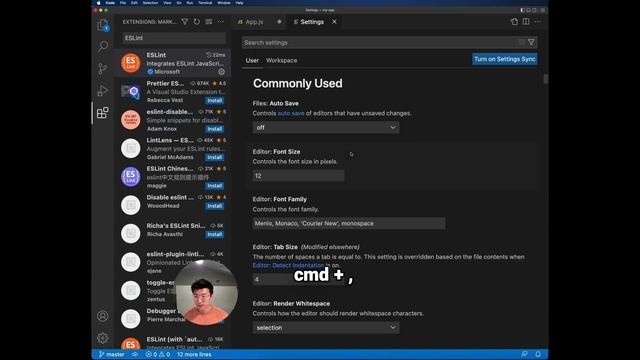Open the ESLint extension manage gear

pyautogui.click(x=222, y=72)
